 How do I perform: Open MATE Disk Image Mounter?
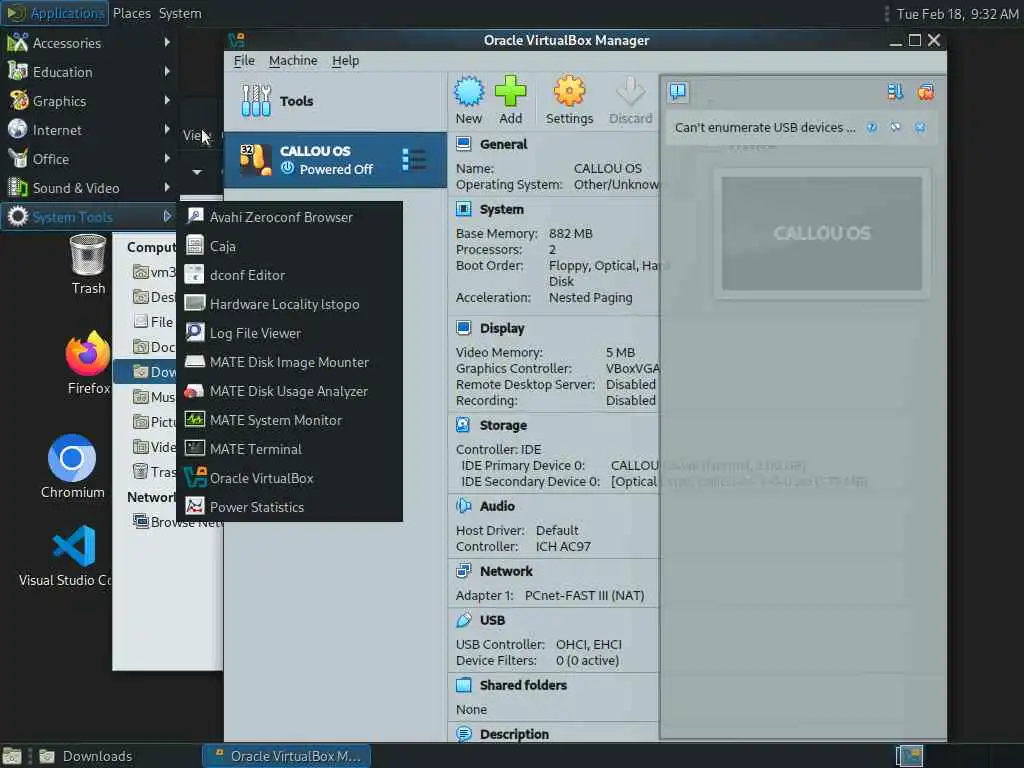coord(289,362)
